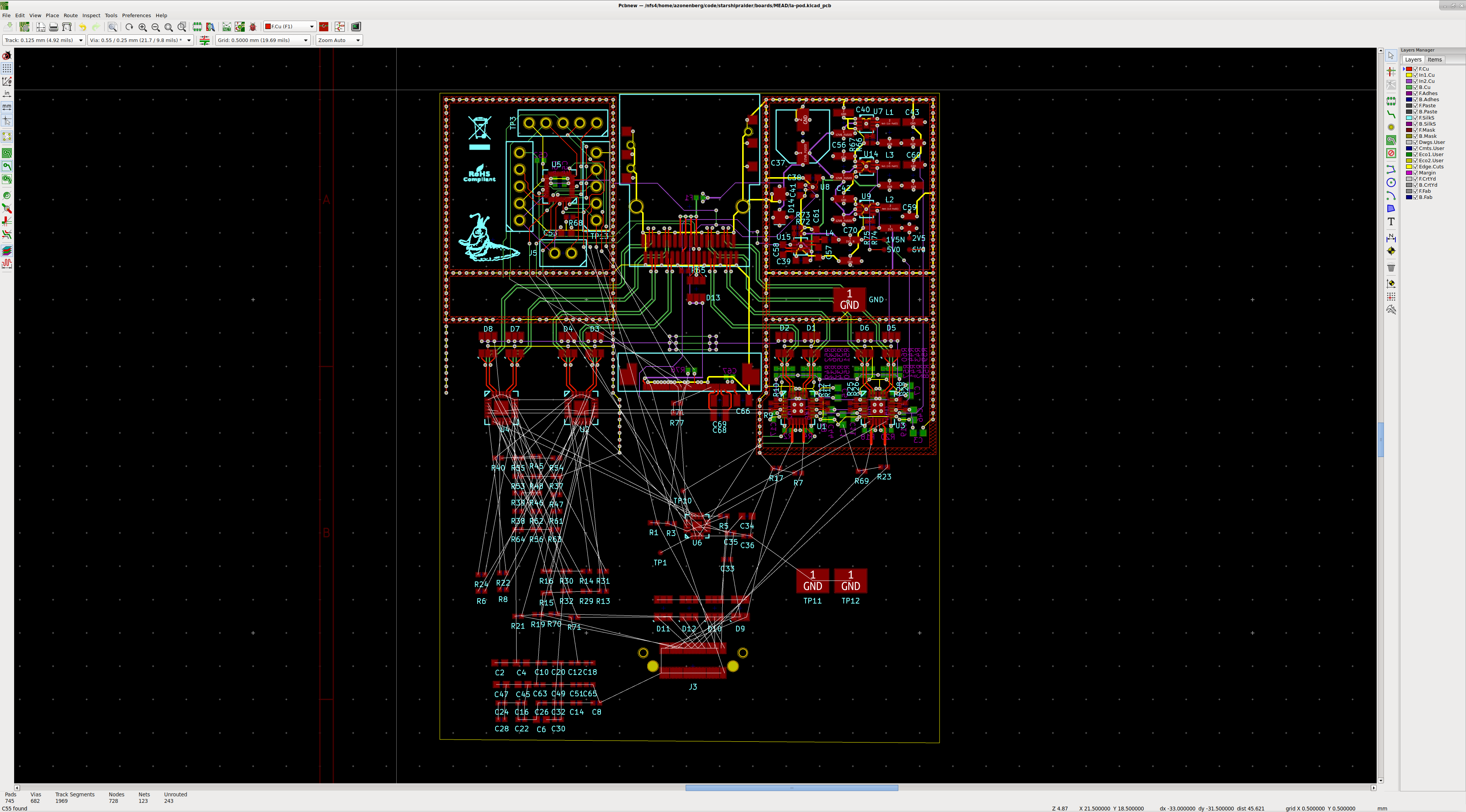Click the horizontal scrollbar thumb
This screenshot has height=812, width=1466.
pos(792,788)
